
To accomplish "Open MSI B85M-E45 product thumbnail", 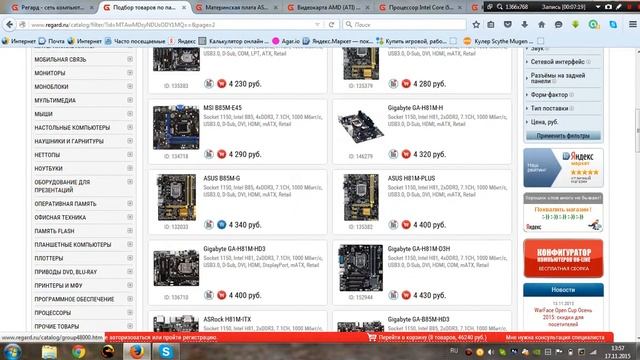I will click(176, 127).
